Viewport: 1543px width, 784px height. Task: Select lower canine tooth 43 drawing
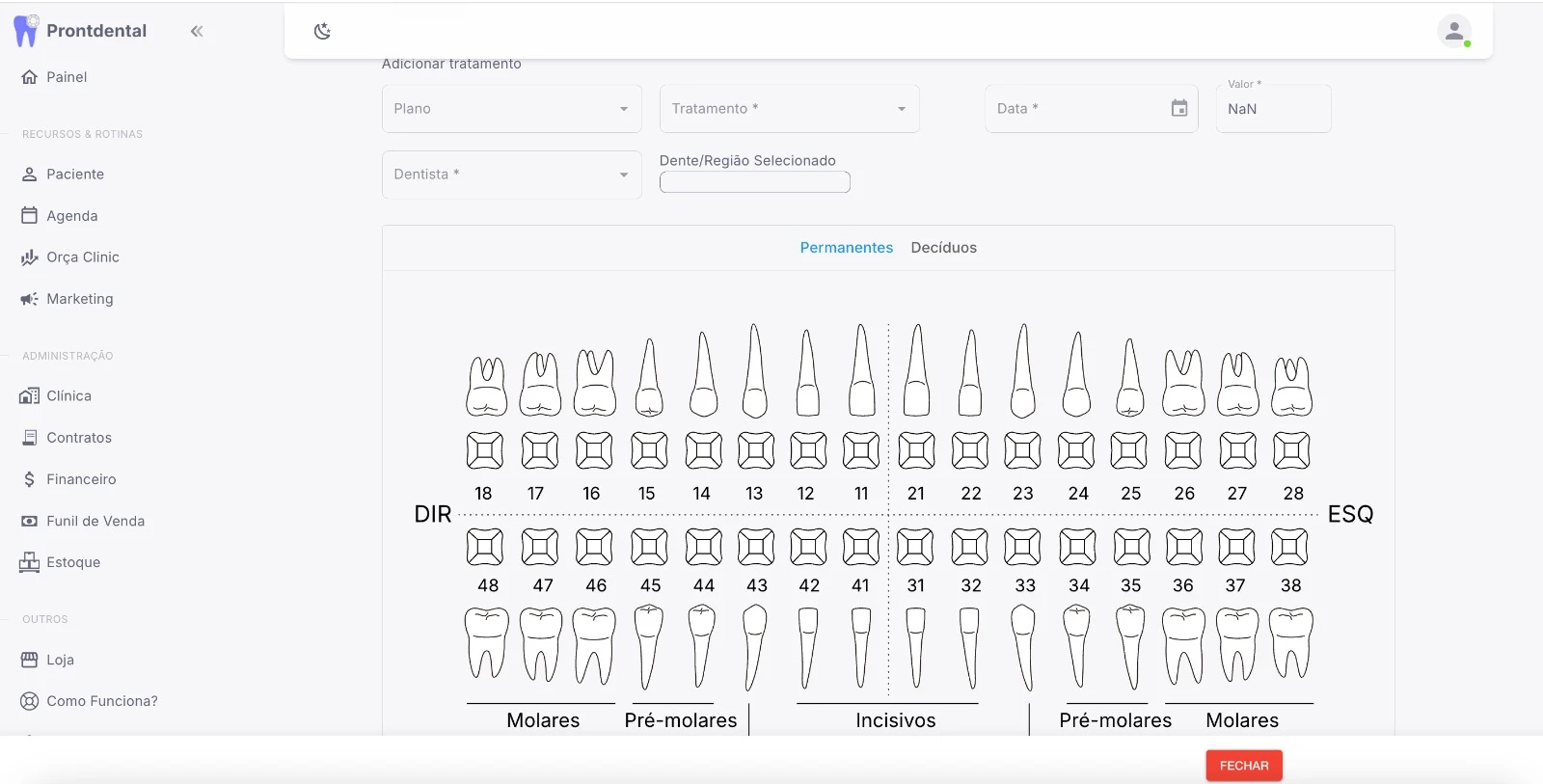(755, 648)
